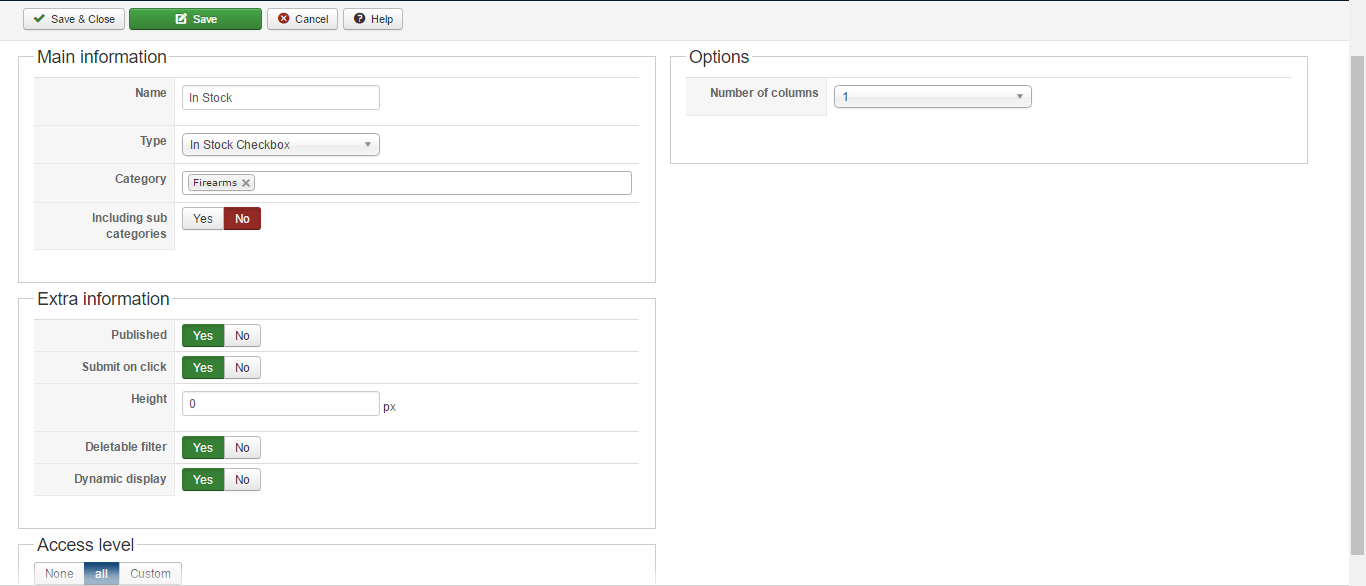Disable Dynamic display with No
The height and width of the screenshot is (586, 1366).
click(242, 480)
